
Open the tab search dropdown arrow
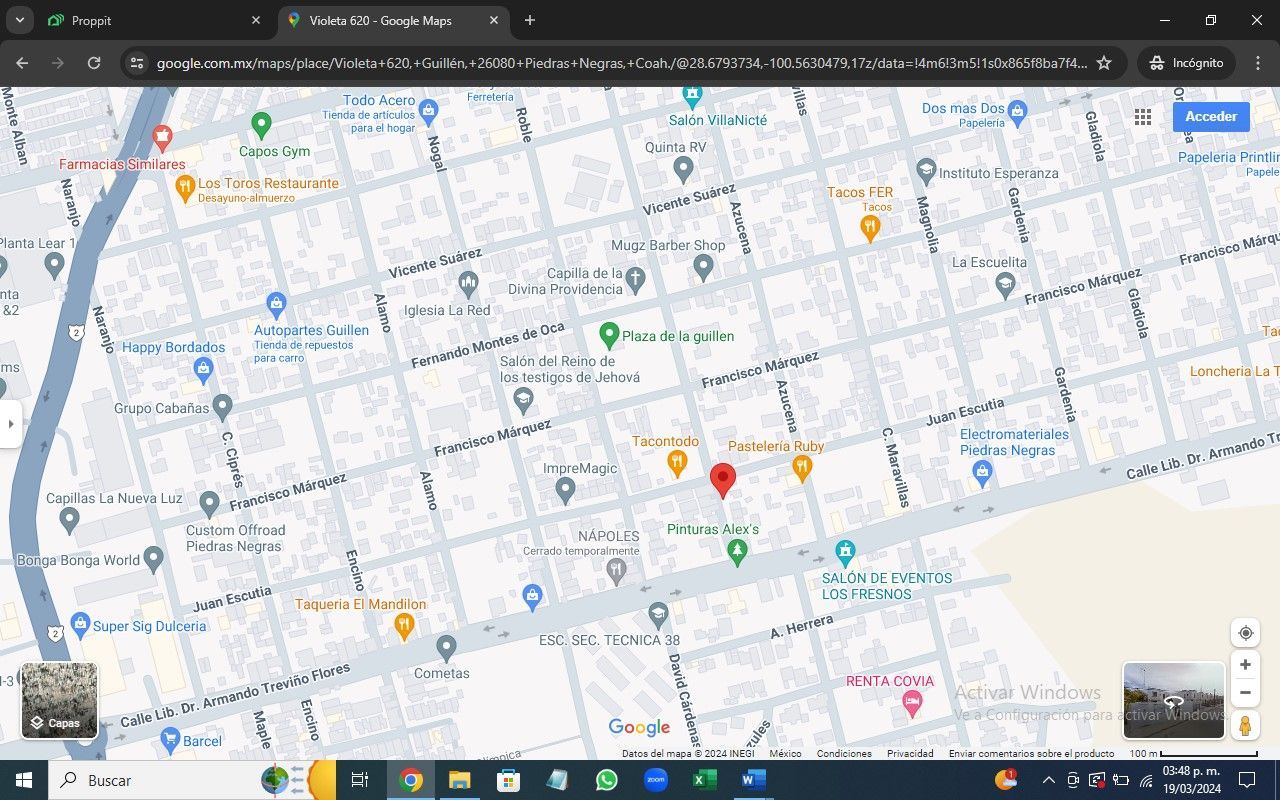(x=19, y=20)
